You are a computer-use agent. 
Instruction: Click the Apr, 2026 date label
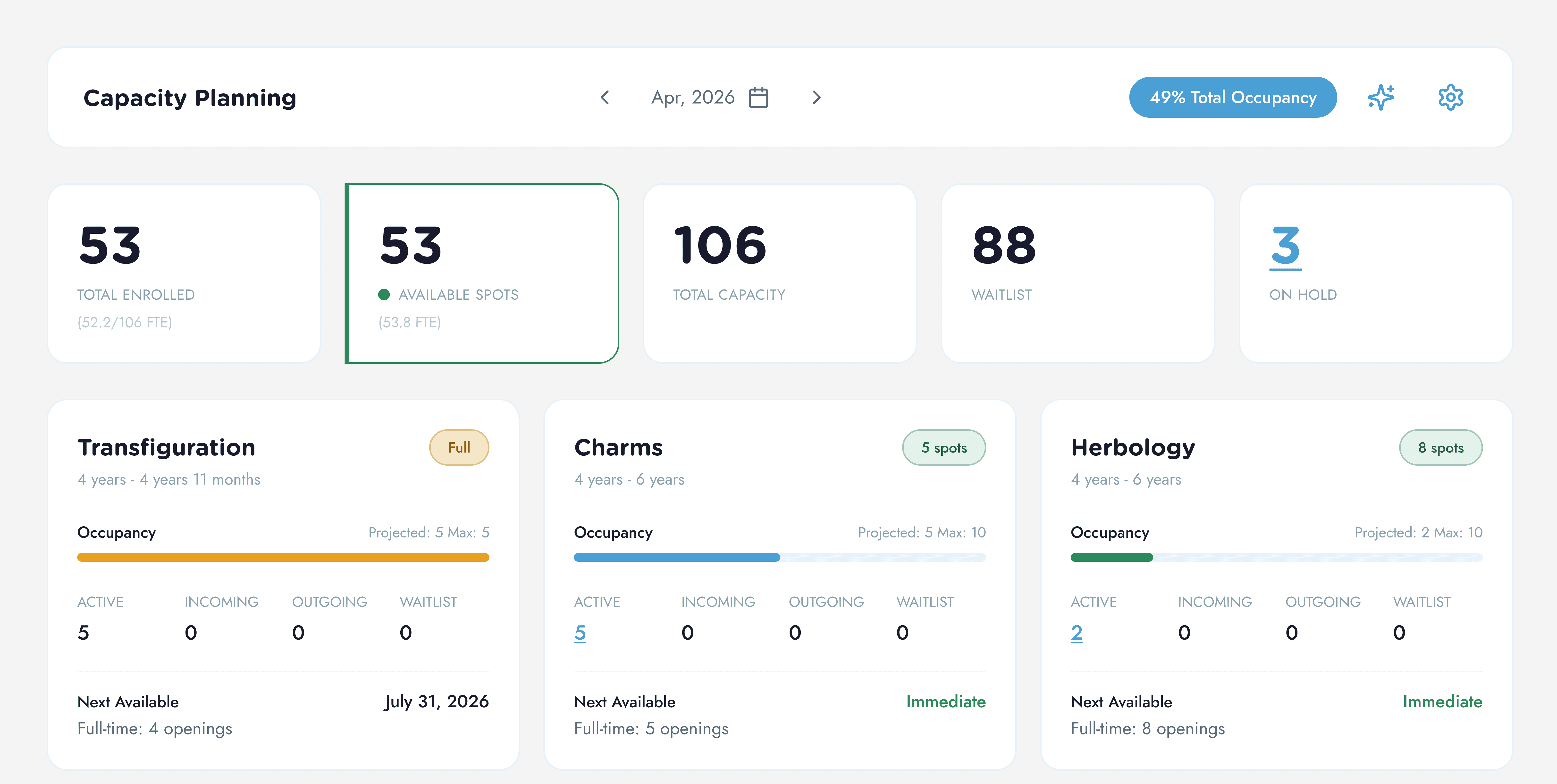coord(693,97)
